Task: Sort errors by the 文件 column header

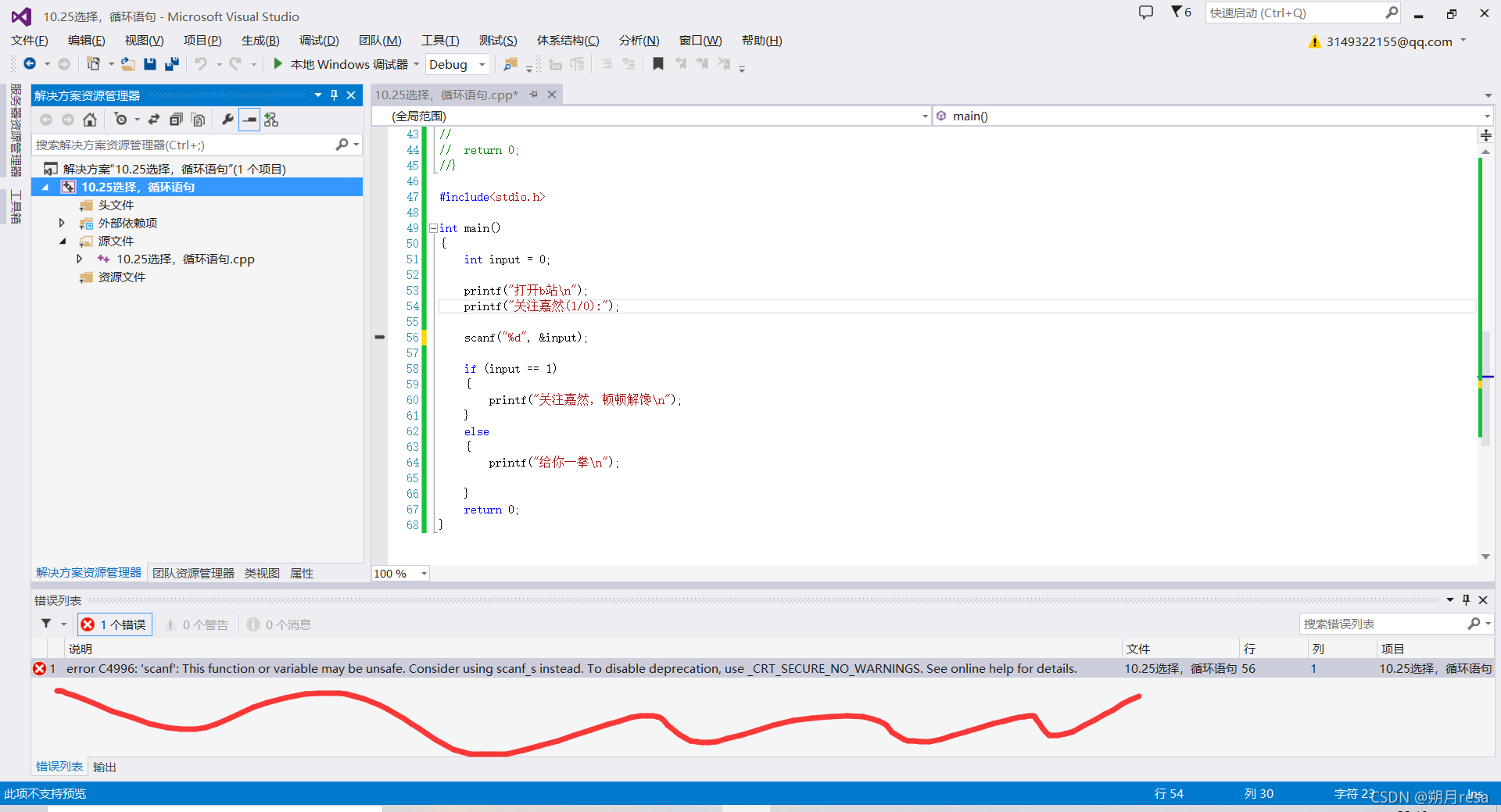Action: click(x=1180, y=649)
